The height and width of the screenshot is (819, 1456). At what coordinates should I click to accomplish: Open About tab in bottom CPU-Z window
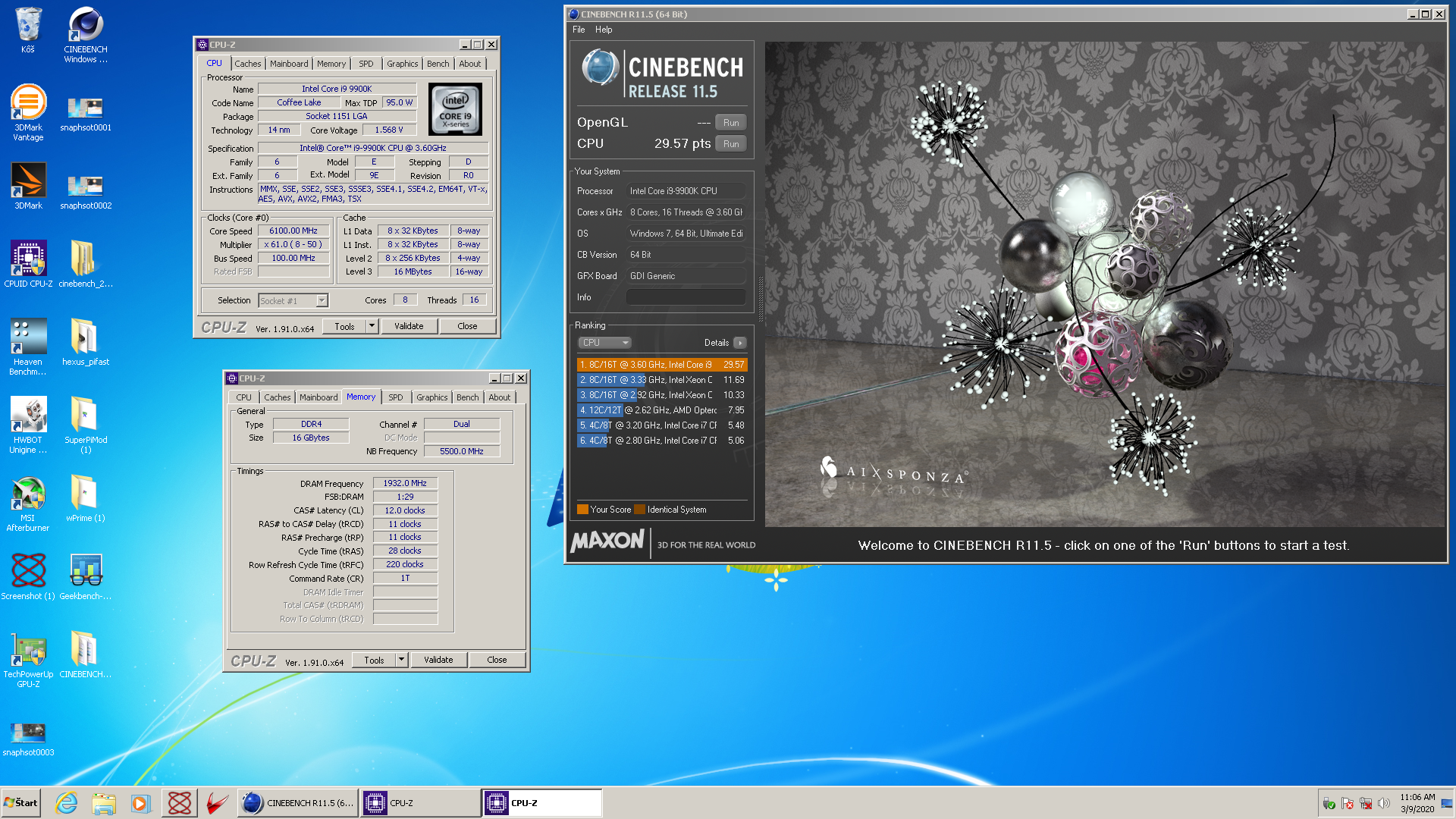click(499, 397)
